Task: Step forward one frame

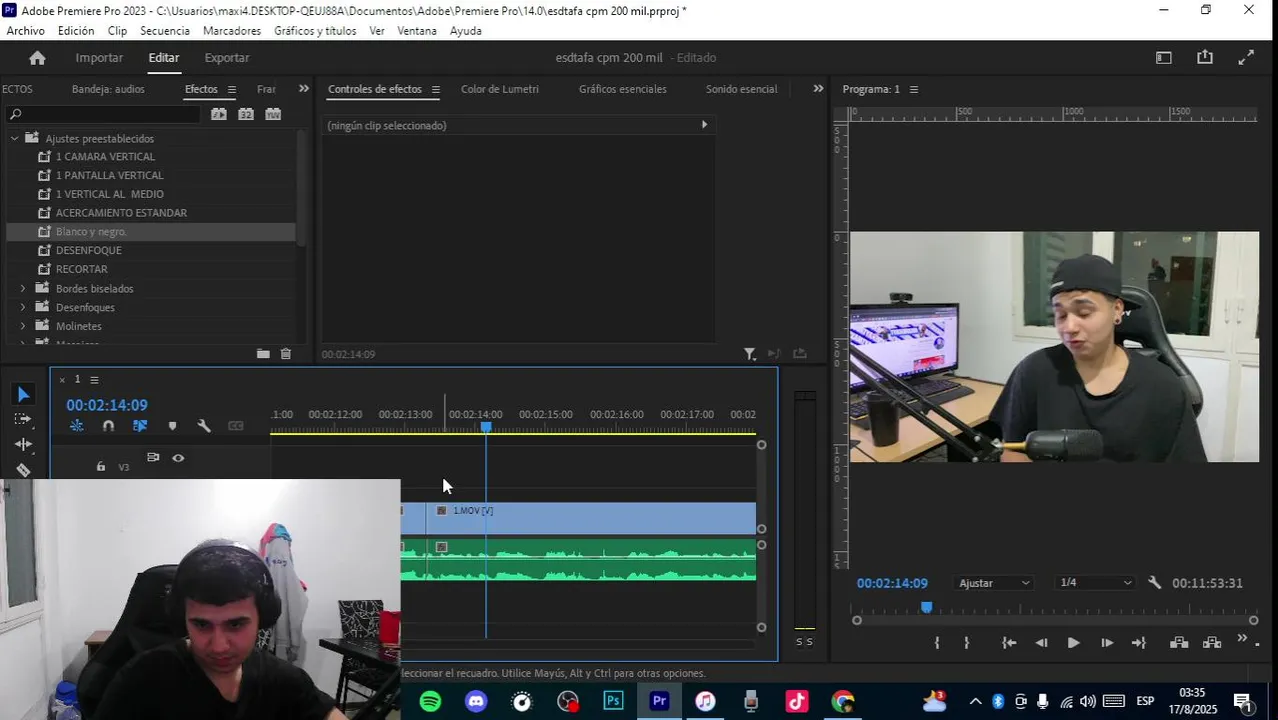Action: pos(1106,643)
